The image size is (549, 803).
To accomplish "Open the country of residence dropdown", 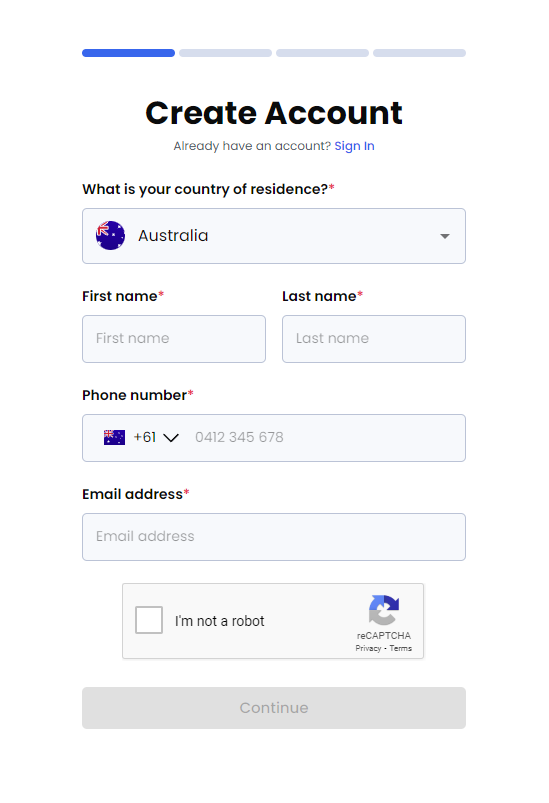I will point(274,236).
